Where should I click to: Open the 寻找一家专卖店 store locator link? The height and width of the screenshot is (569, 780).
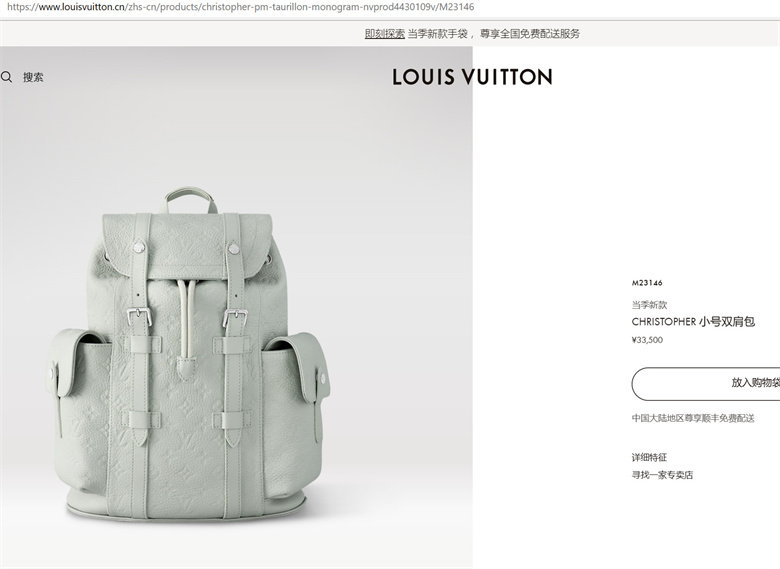click(x=662, y=475)
